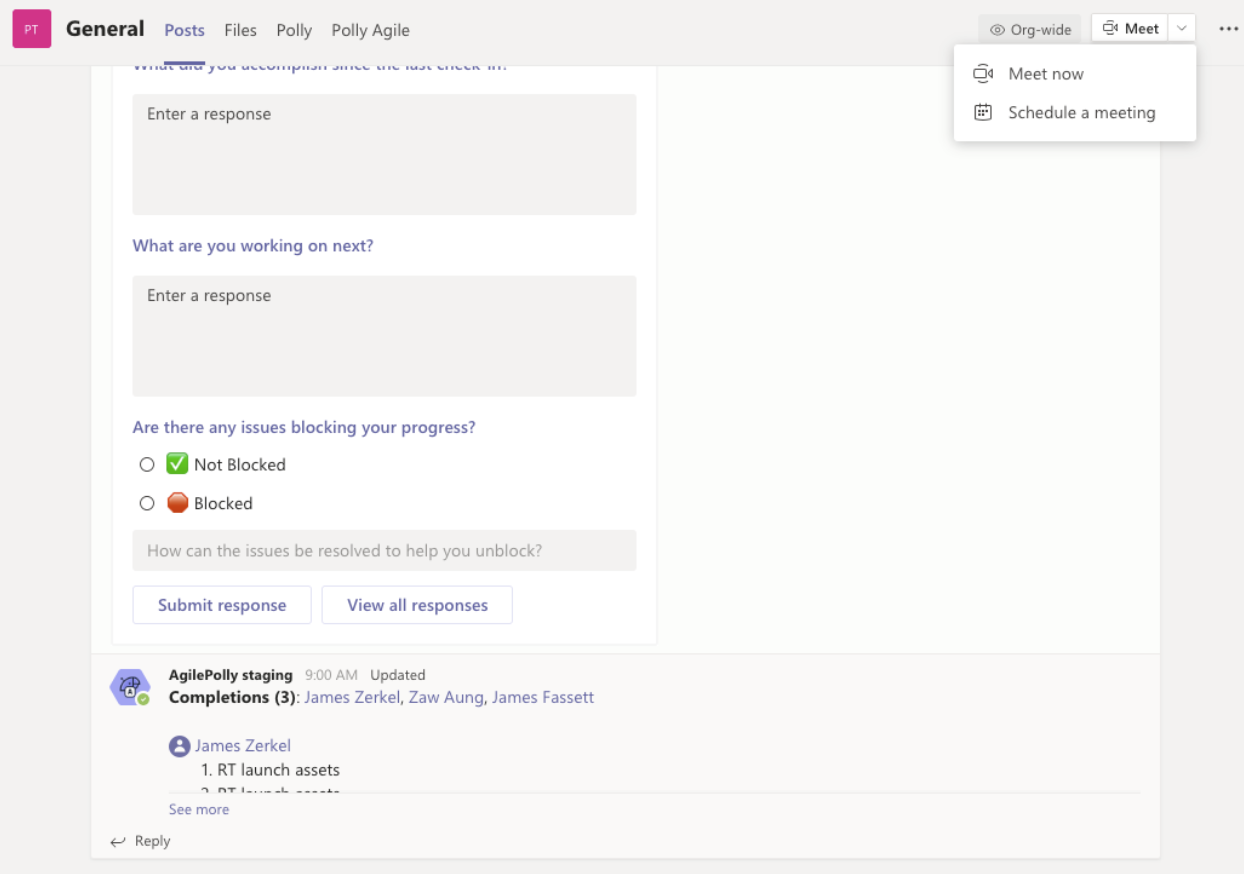1244x874 pixels.
Task: Open Zaw Aung link in Completions
Action: [446, 698]
